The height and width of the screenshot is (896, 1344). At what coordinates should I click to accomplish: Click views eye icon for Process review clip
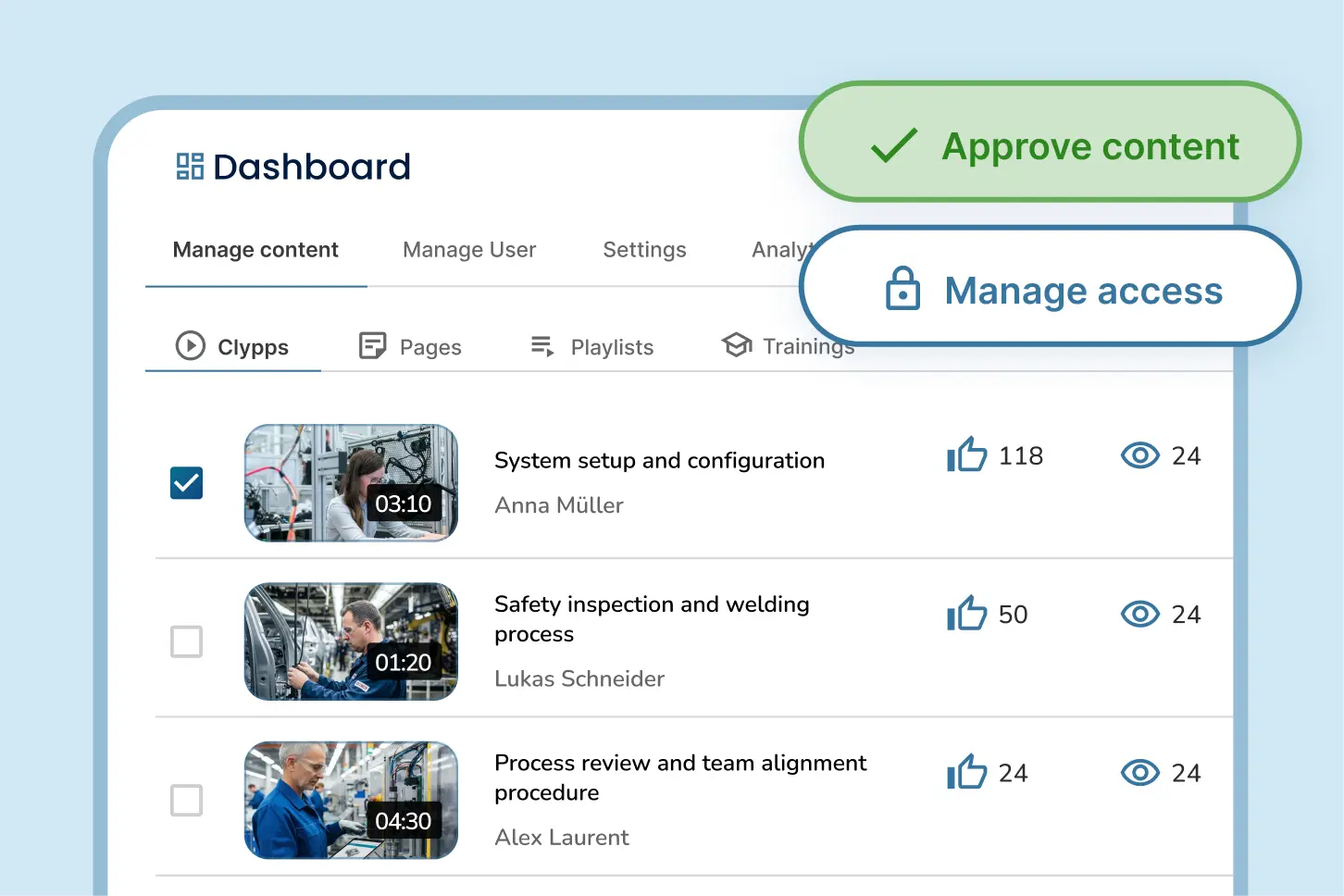(x=1139, y=773)
